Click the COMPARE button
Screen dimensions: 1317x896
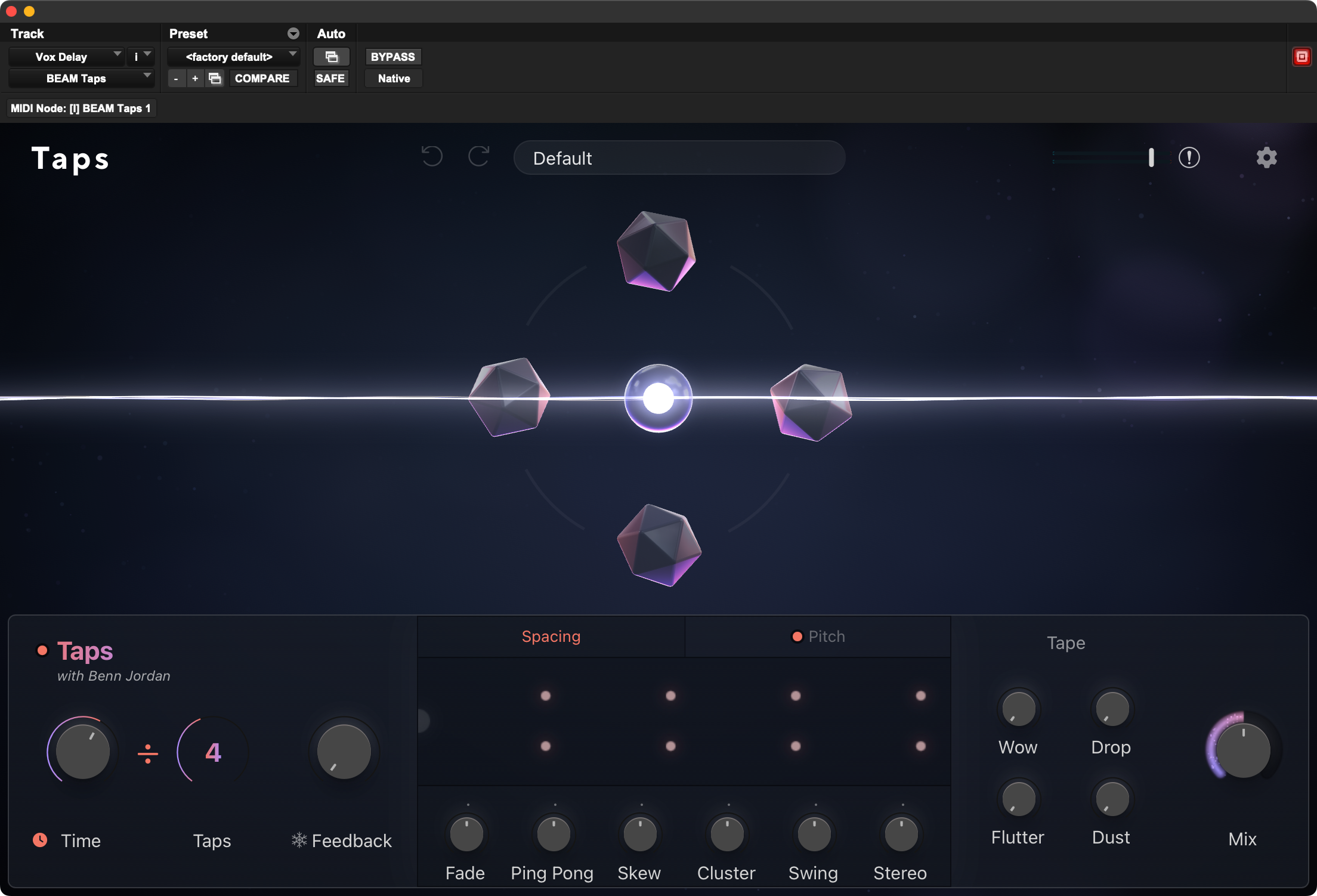(262, 78)
